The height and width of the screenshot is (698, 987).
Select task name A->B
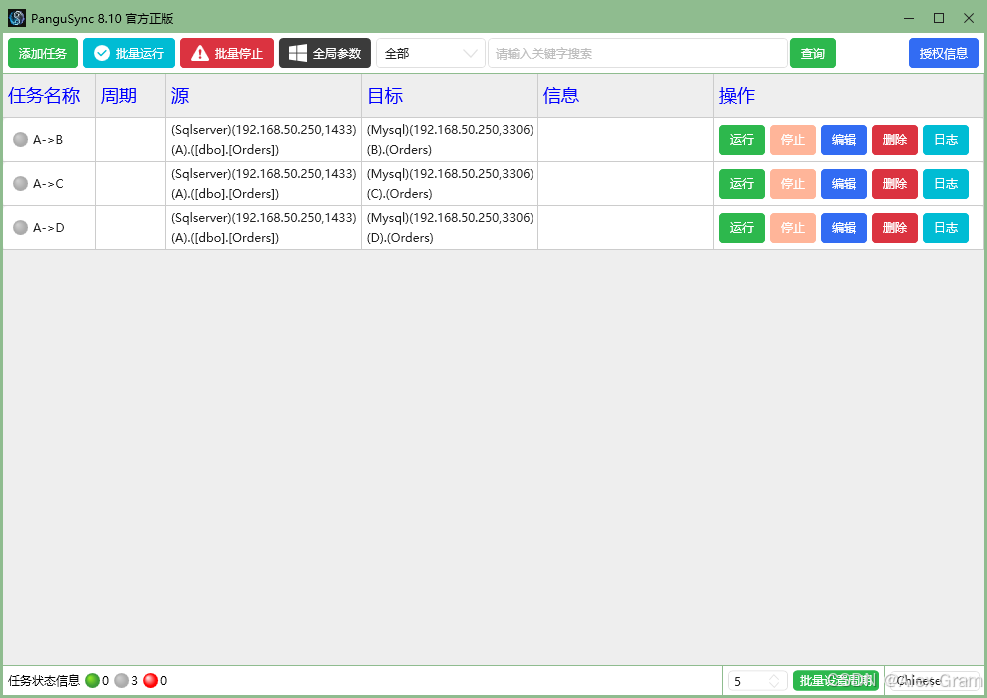pyautogui.click(x=48, y=140)
